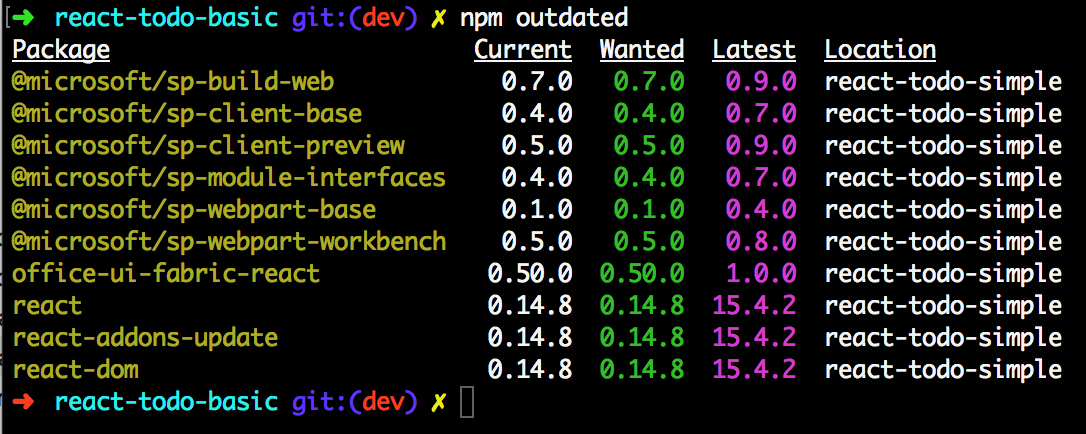This screenshot has height=434, width=1086.
Task: Select the @microsoft/sp-client-preview package name
Action: click(x=208, y=146)
